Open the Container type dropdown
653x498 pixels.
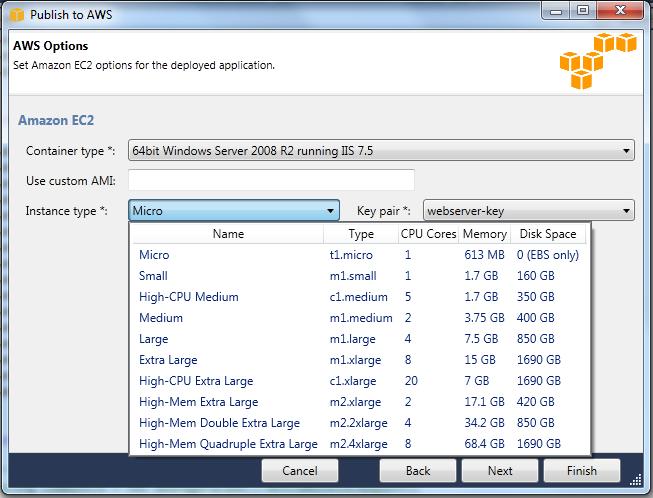[381, 150]
